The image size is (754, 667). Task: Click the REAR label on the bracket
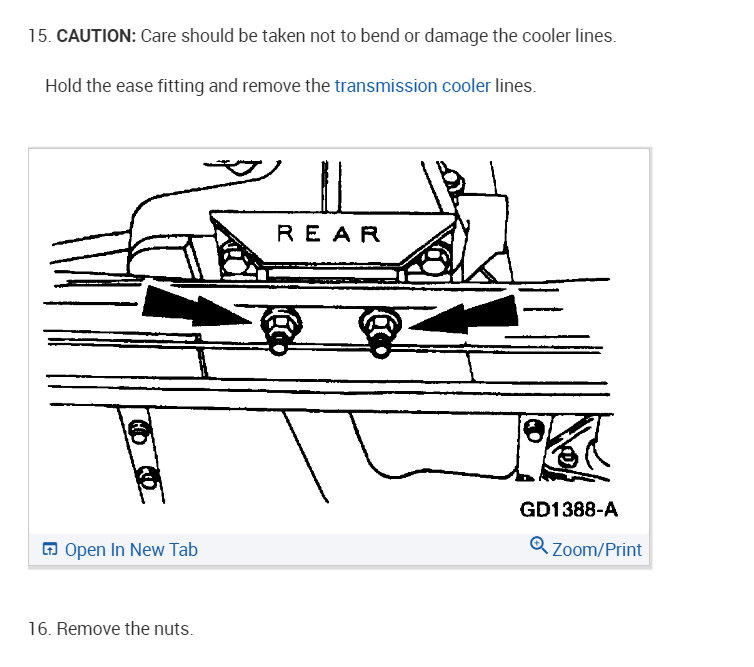[x=328, y=234]
